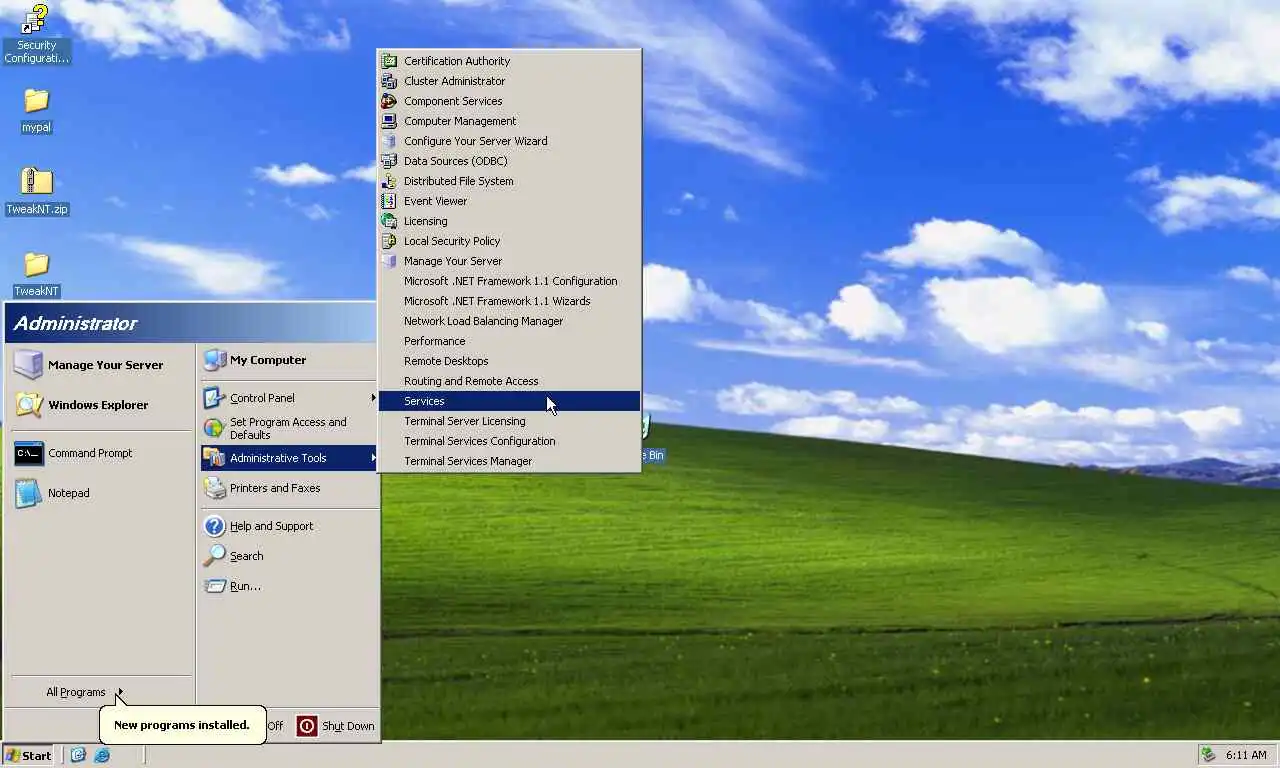Open Microsoft .NET Framework 1.1 Configuration
Viewport: 1280px width, 768px height.
[x=509, y=281]
